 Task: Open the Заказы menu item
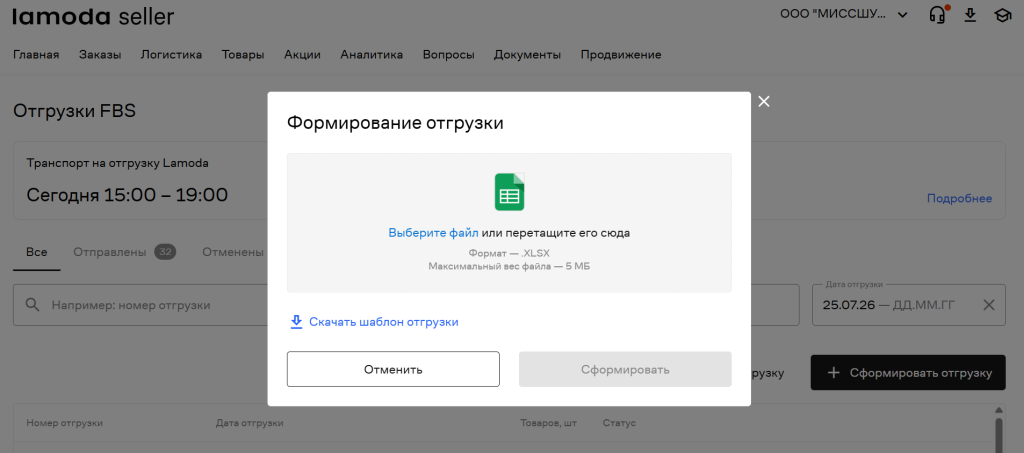coord(100,55)
